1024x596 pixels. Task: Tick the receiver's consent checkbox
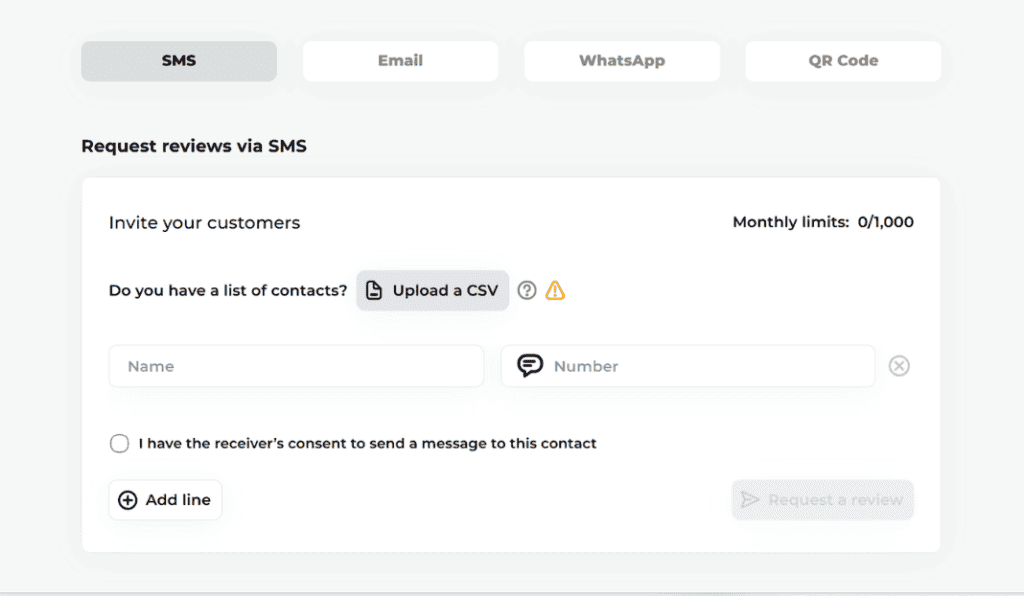[120, 443]
